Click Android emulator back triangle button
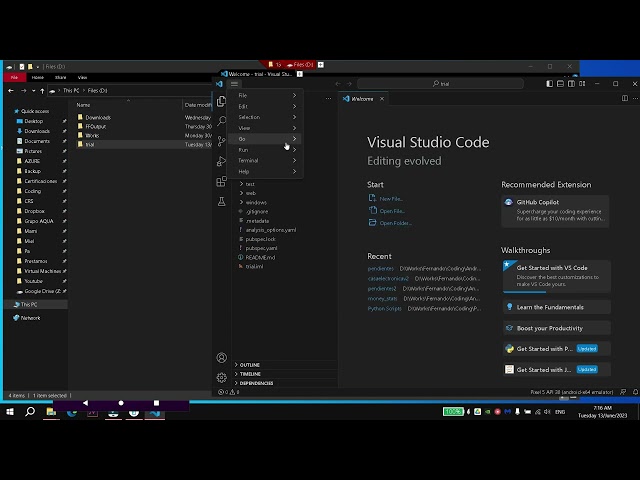This screenshot has width=640, height=480. [x=85, y=403]
